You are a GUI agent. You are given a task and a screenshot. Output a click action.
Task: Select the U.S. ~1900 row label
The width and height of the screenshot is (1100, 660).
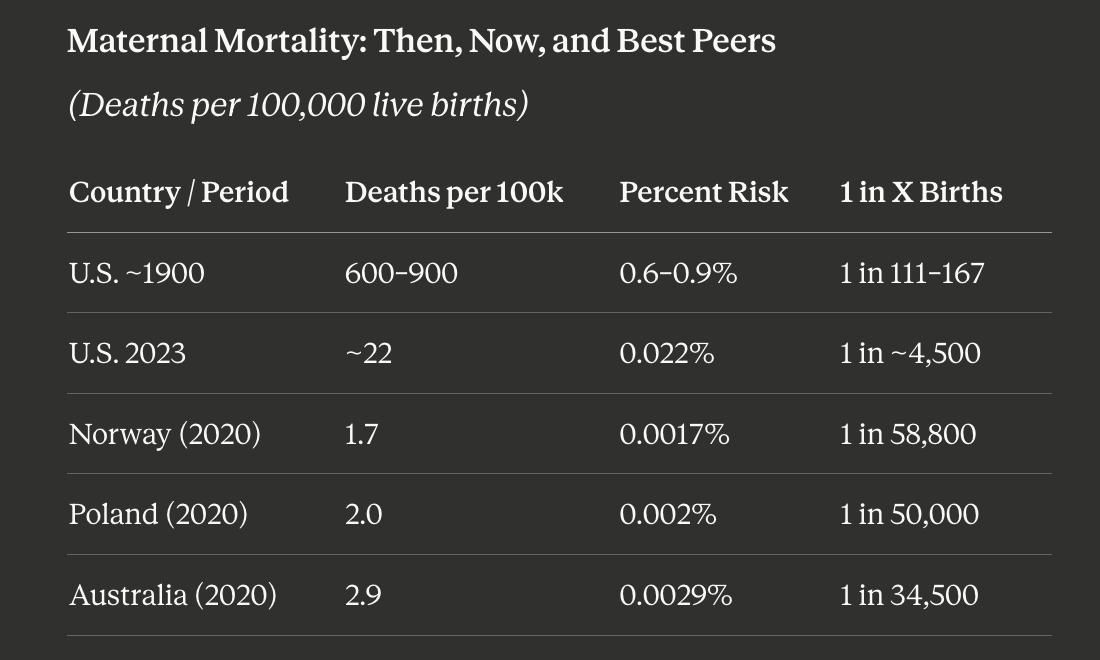click(x=137, y=273)
